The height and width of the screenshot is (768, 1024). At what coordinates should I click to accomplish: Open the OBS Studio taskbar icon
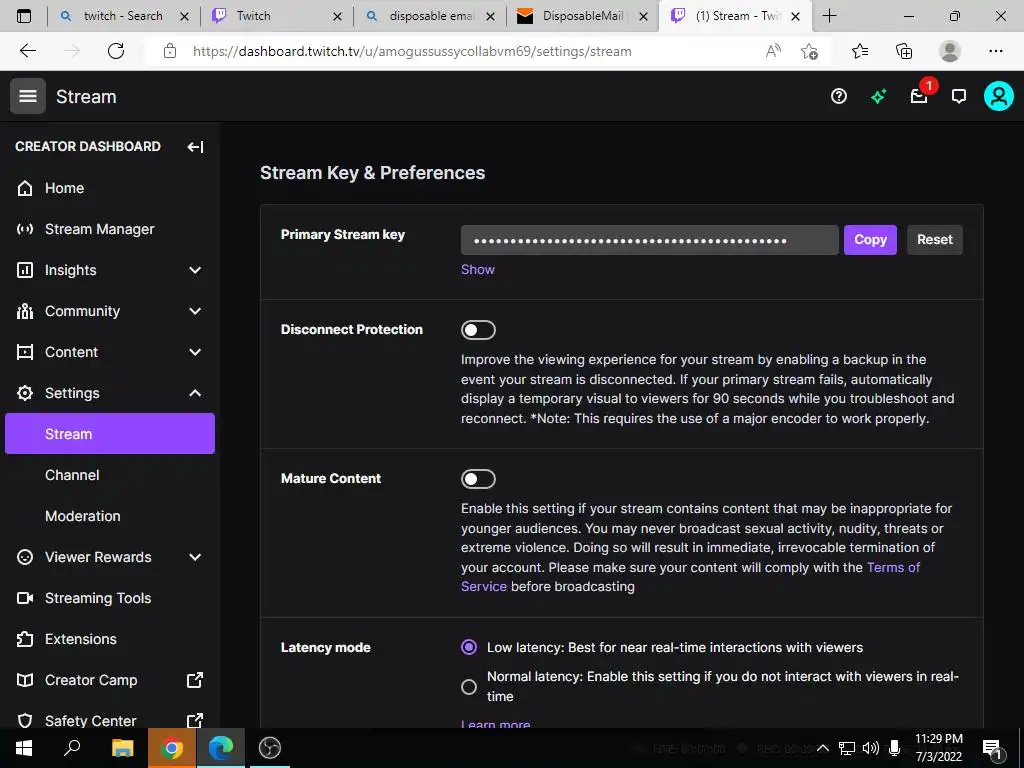[x=270, y=748]
